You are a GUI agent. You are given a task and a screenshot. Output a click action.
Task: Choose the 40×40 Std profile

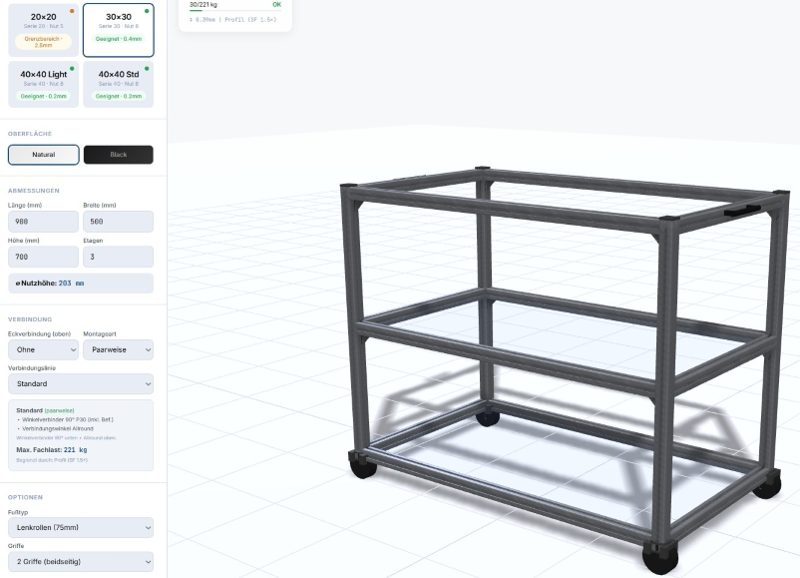tap(118, 85)
